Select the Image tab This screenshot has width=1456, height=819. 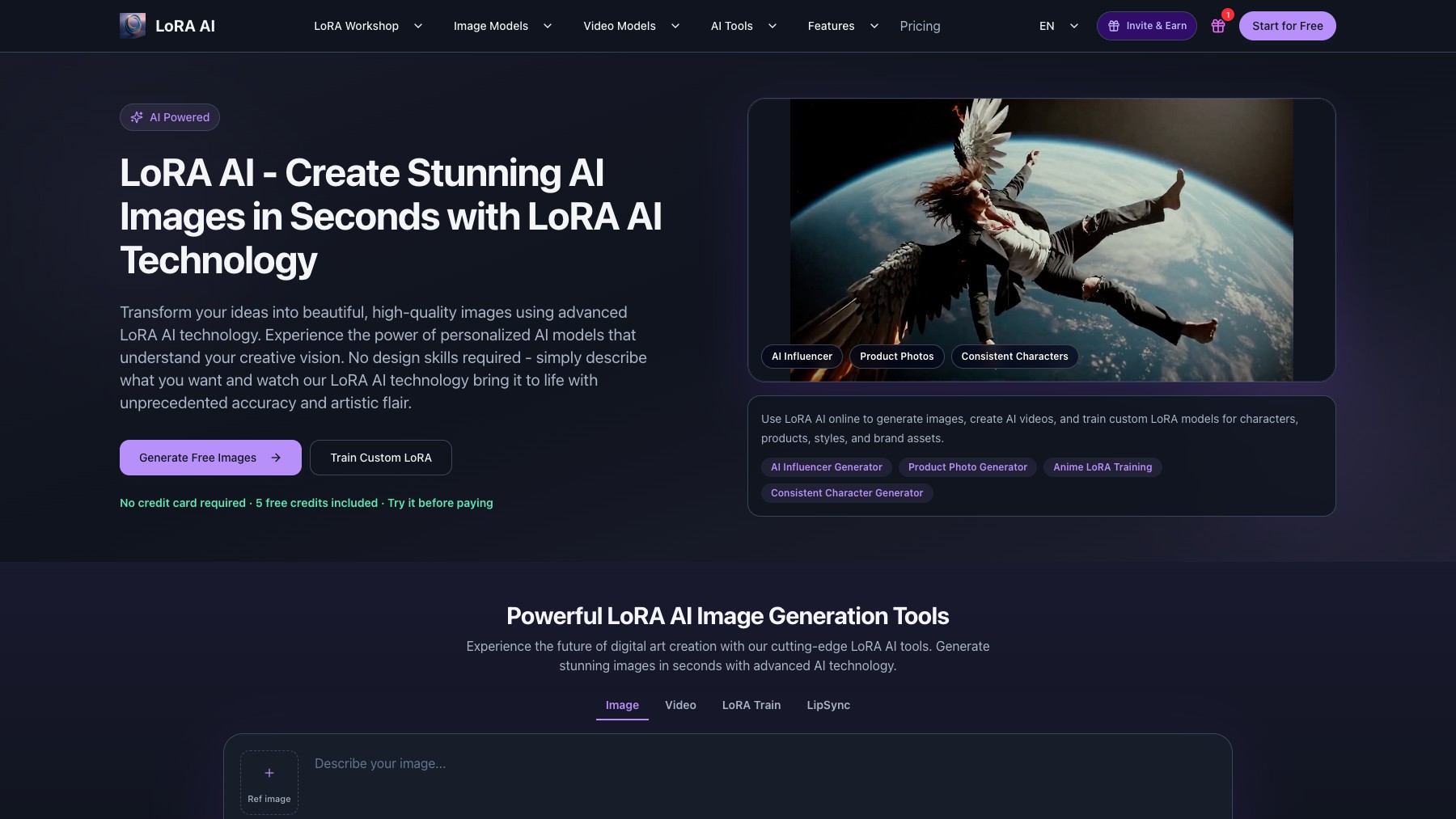pos(622,705)
